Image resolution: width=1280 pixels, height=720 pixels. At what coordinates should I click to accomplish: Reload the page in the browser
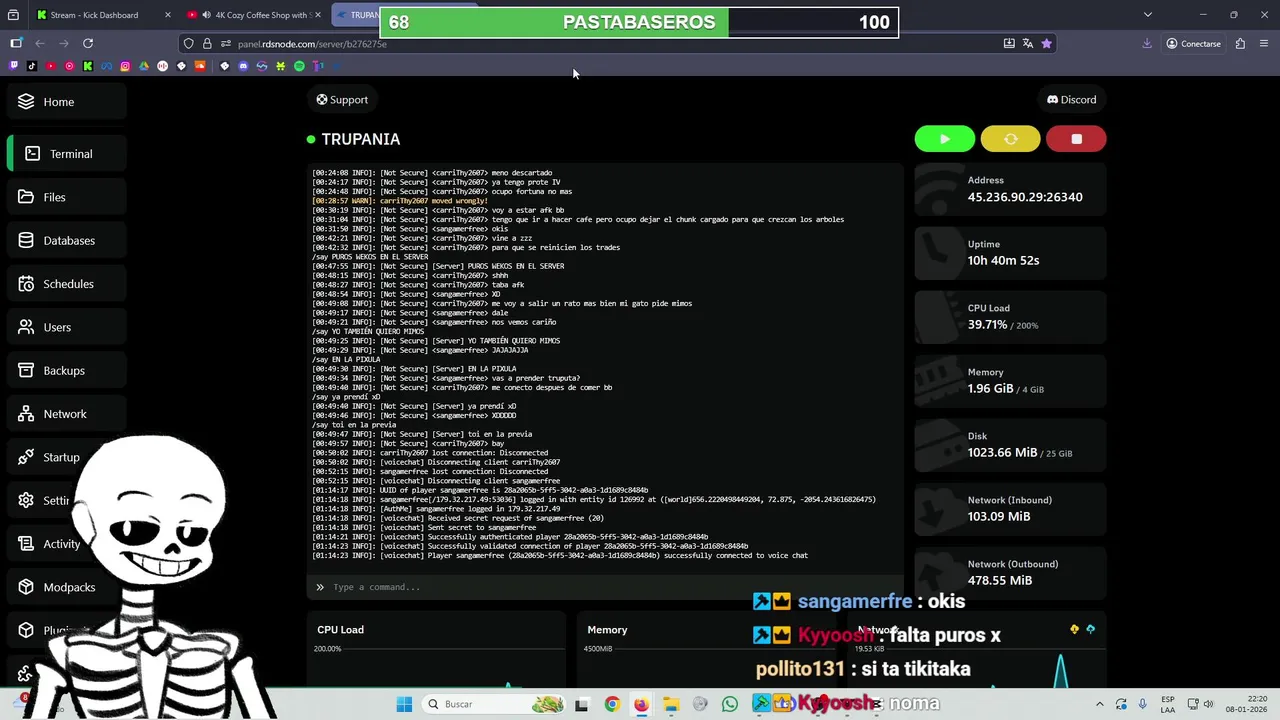(x=88, y=43)
